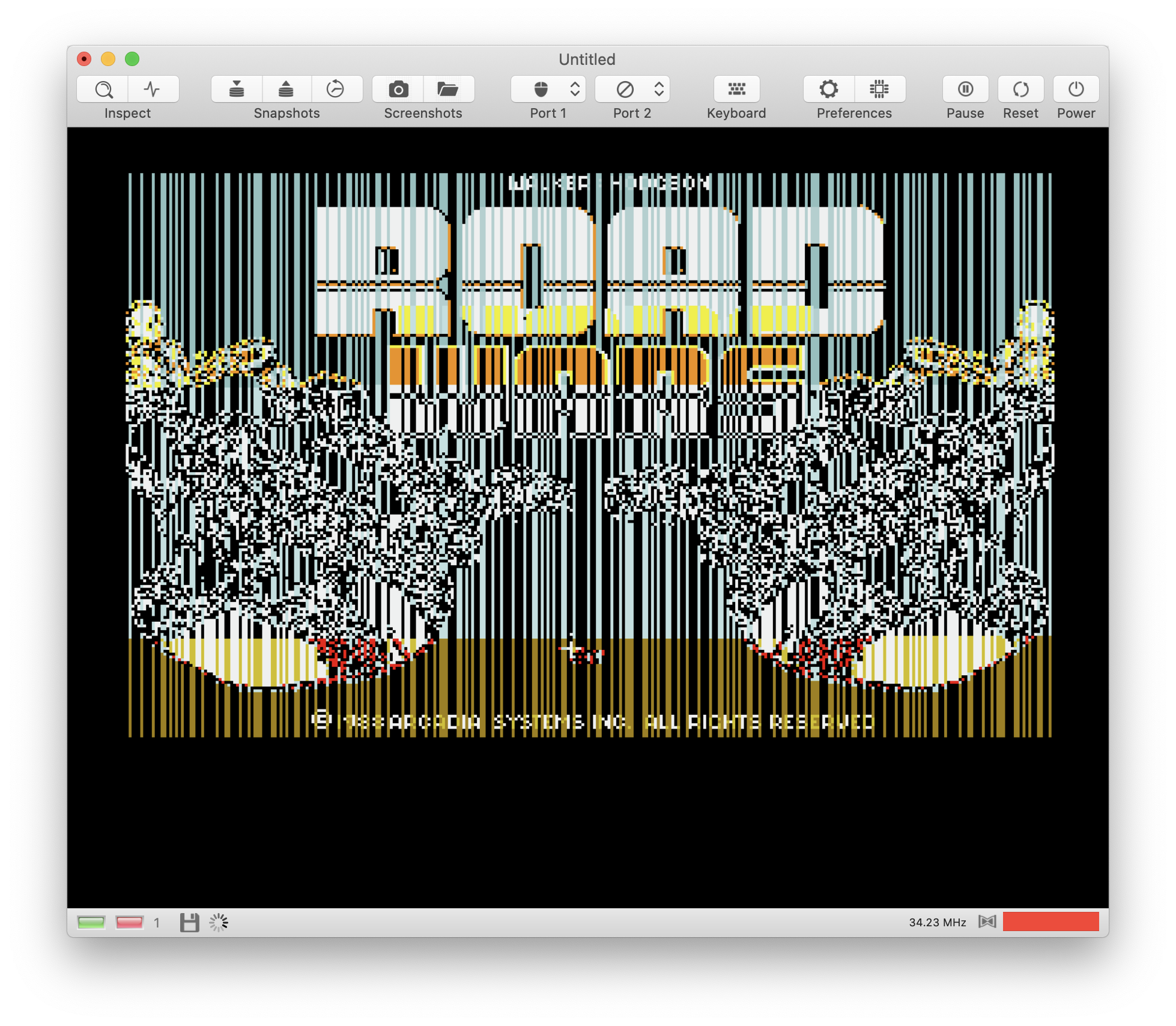Open the Inspector magnifier tool

103,90
